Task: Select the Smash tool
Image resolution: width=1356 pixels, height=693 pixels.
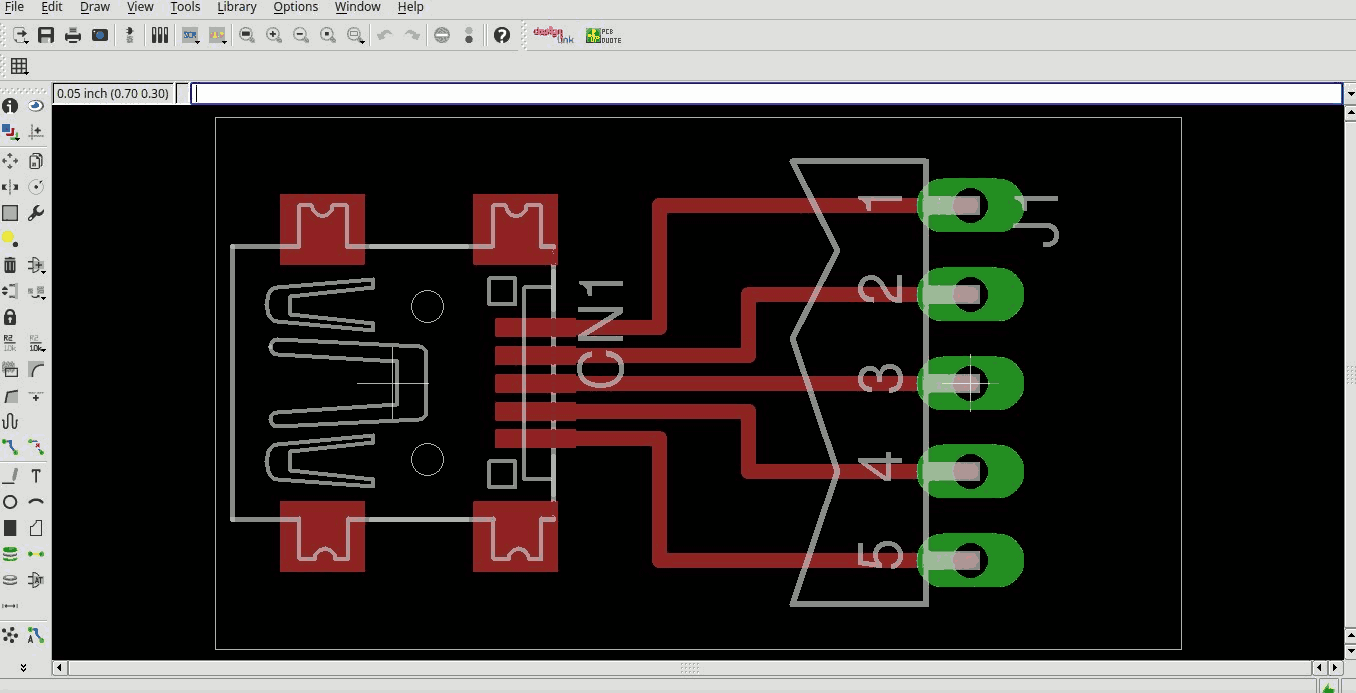Action: point(10,370)
